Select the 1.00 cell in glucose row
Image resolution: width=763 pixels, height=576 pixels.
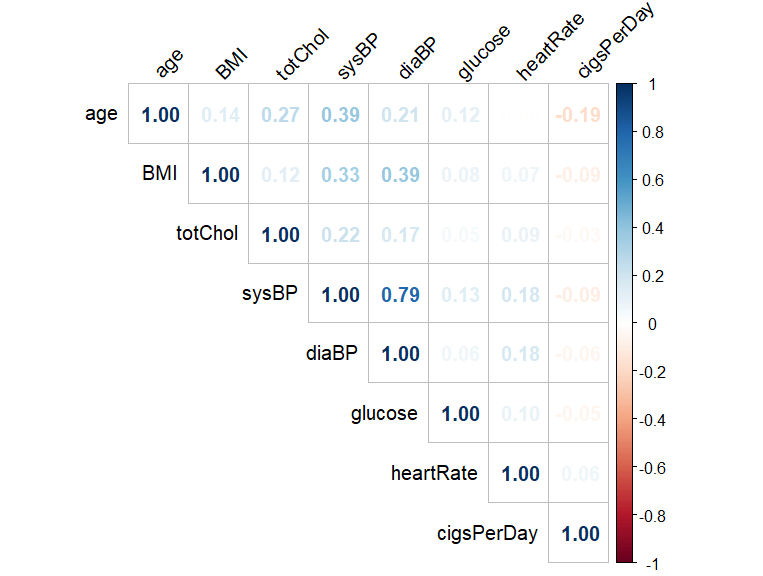point(460,414)
